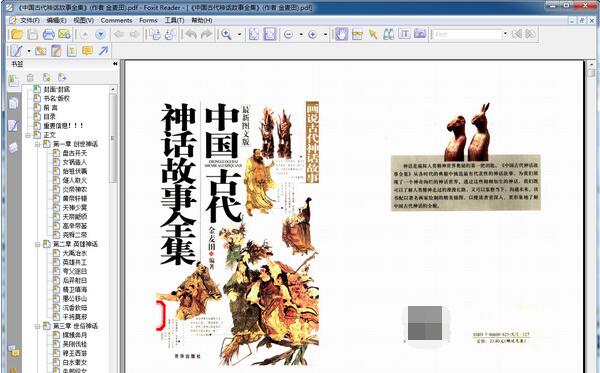The height and width of the screenshot is (373, 600).
Task: Select the 白水素女 bookmark
Action: click(x=75, y=362)
